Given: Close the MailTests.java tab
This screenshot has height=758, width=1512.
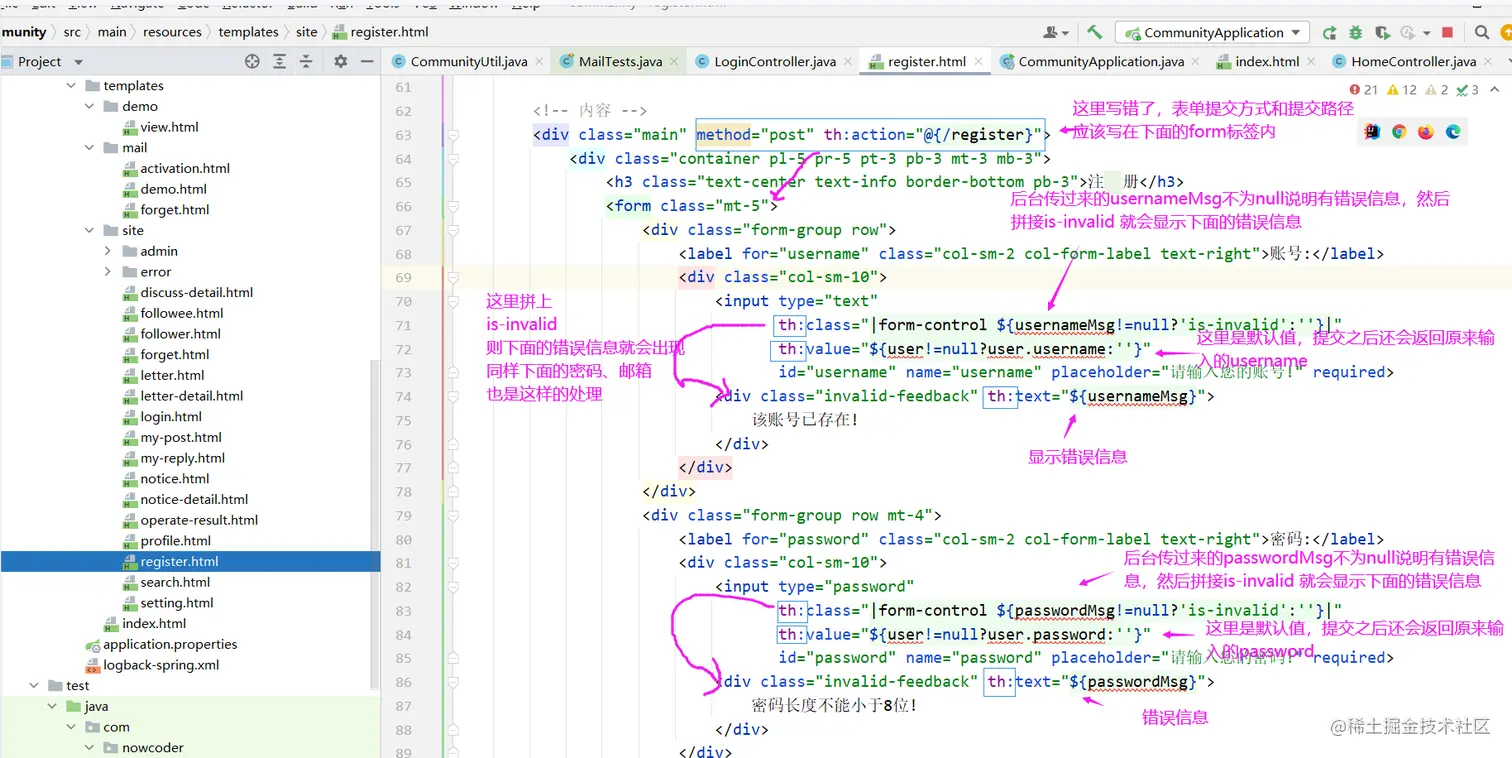Looking at the screenshot, I should click(x=675, y=61).
